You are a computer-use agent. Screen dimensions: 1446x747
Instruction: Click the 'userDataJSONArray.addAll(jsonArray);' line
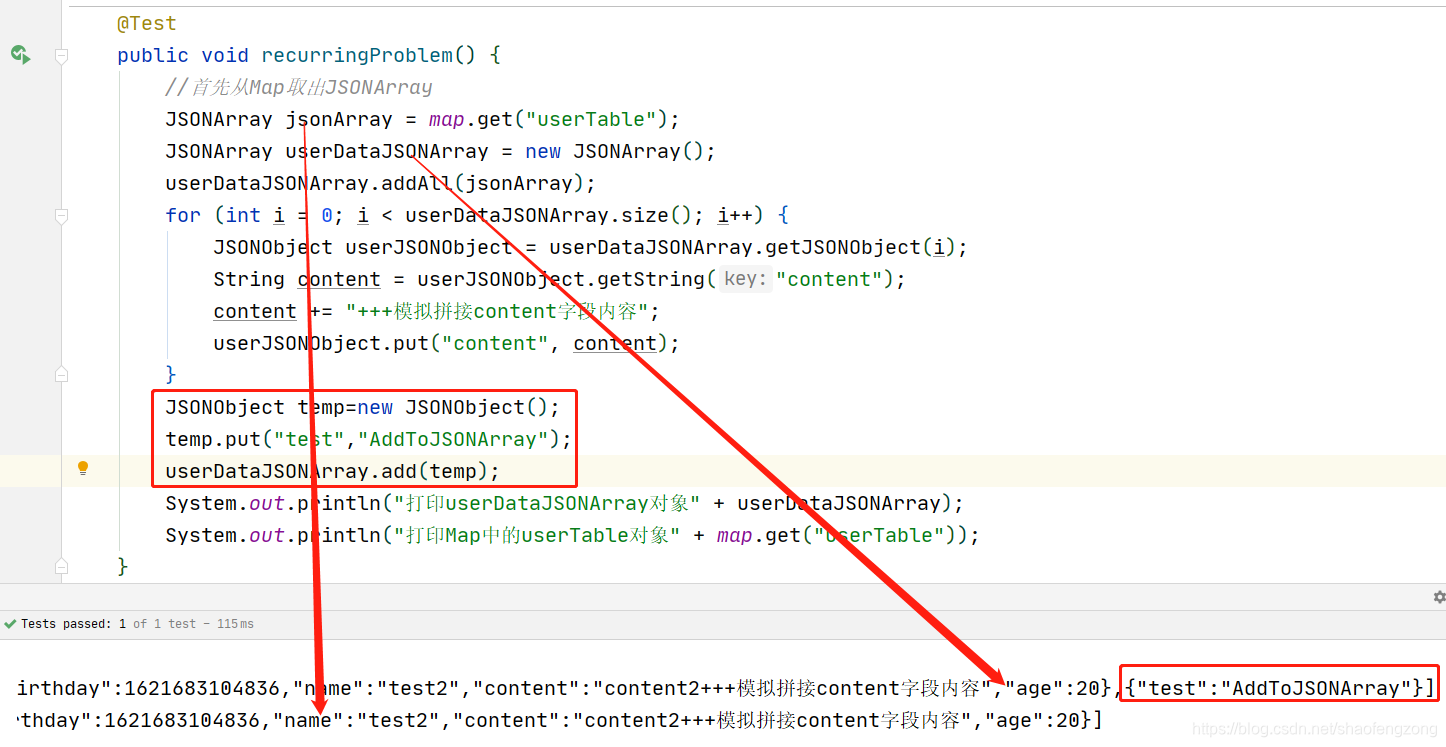pos(380,183)
